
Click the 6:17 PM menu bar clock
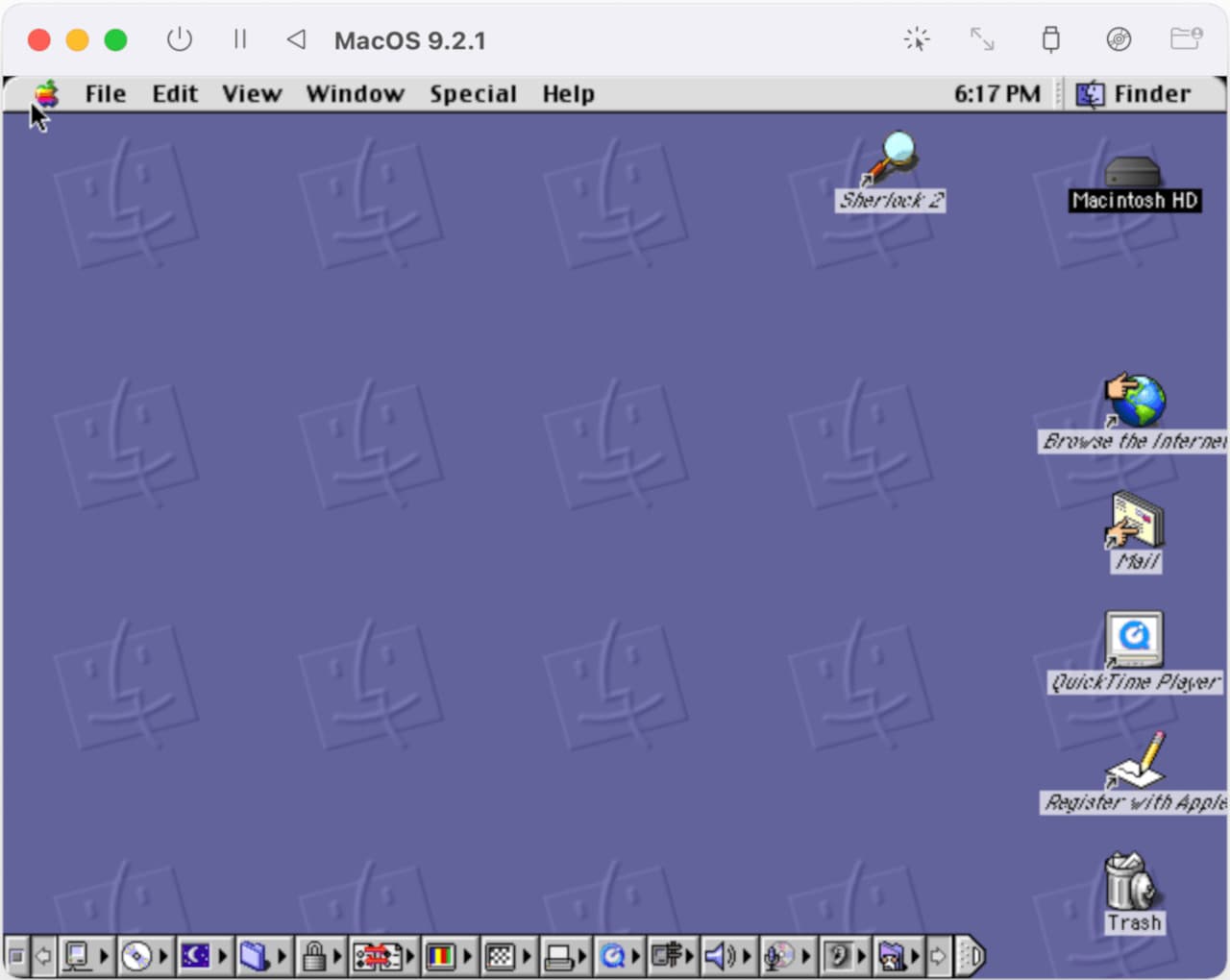(x=997, y=93)
